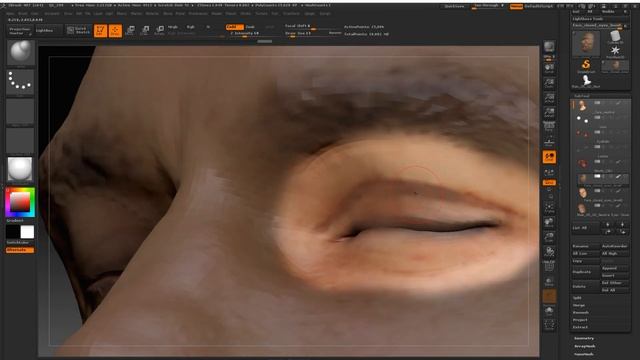Image resolution: width=640 pixels, height=360 pixels.
Task: Click the AAHalf icon
Action: point(549,112)
